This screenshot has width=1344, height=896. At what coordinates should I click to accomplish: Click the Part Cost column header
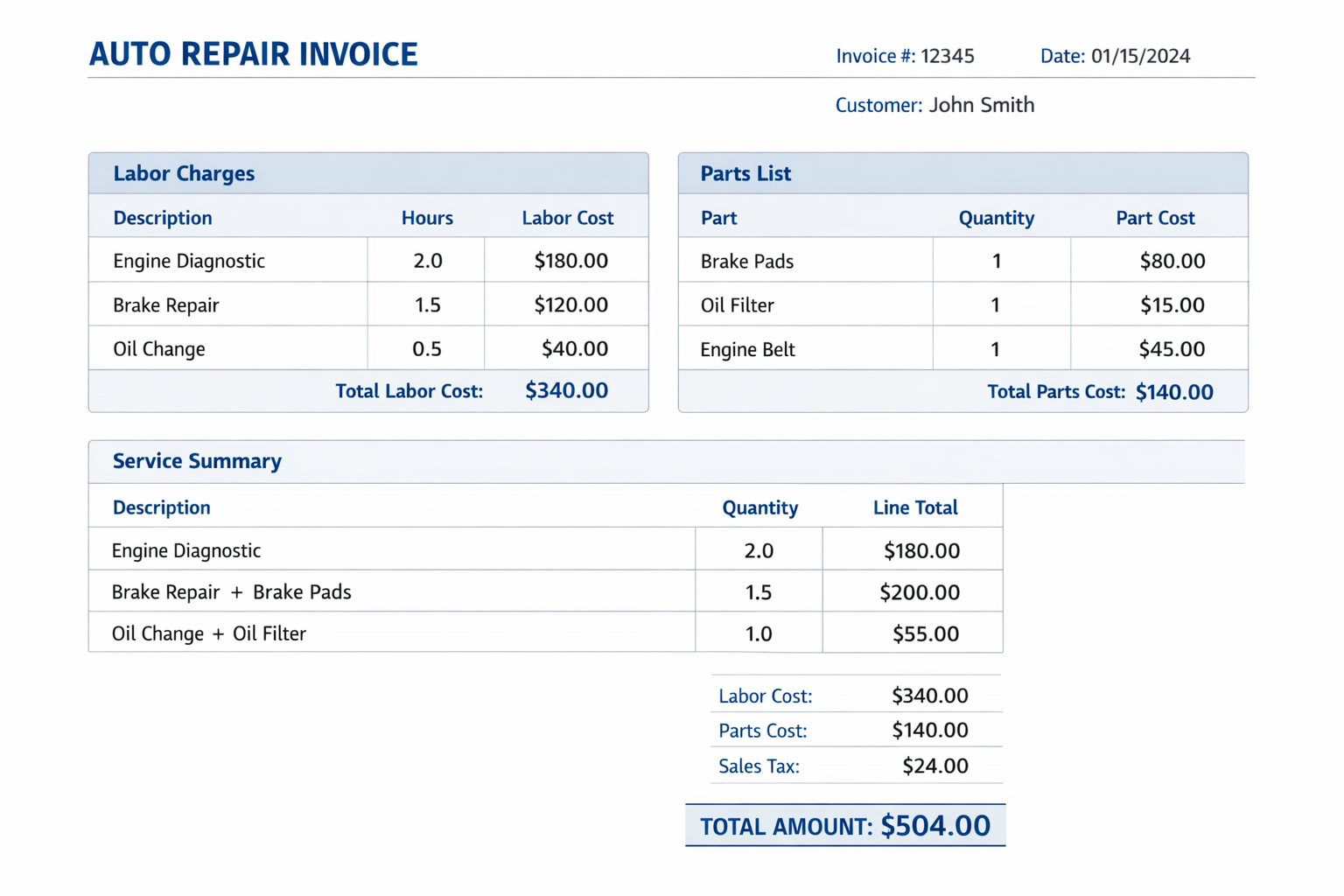pyautogui.click(x=1154, y=218)
